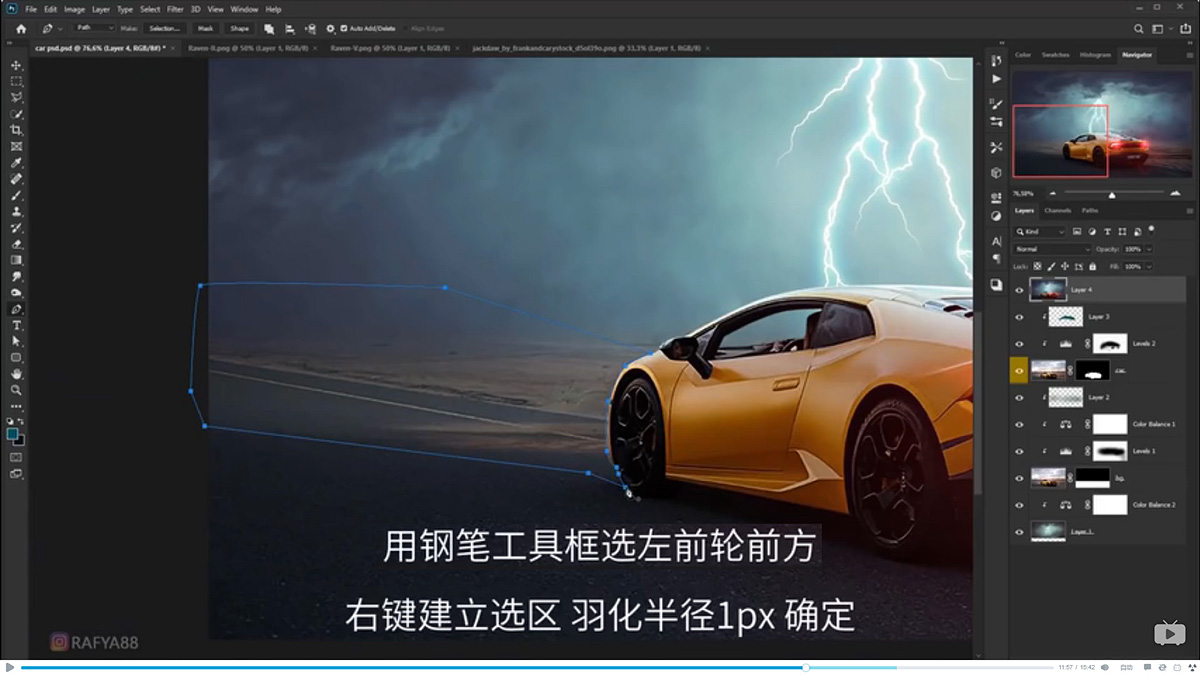This screenshot has width=1200, height=675.
Task: Click the Levels 2 layer mask thumbnail
Action: pyautogui.click(x=1110, y=344)
